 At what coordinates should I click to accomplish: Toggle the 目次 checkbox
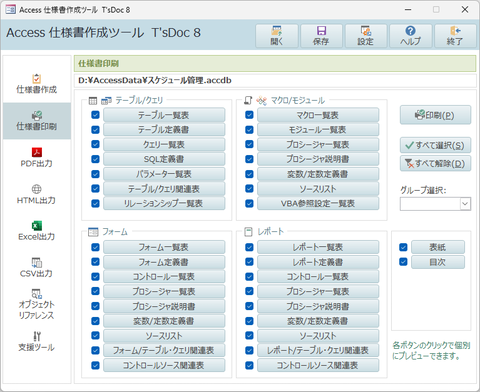point(403,262)
